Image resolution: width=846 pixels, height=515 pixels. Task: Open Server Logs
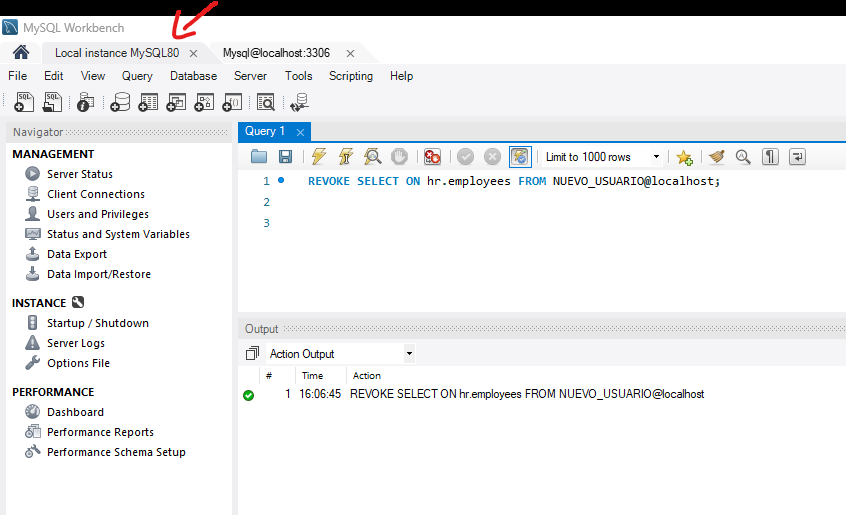tap(76, 342)
